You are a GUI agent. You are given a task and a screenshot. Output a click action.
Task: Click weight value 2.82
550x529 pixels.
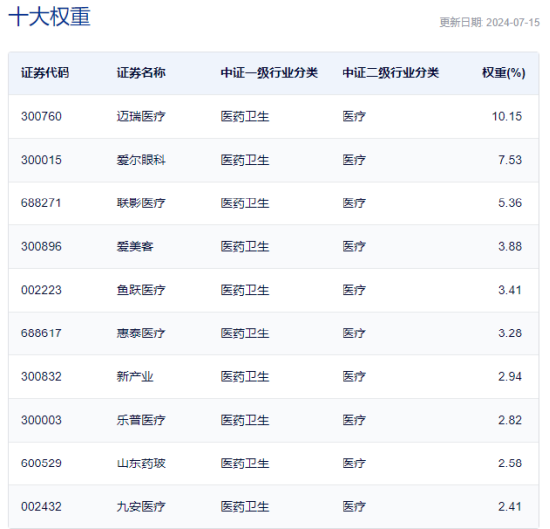[x=510, y=420]
